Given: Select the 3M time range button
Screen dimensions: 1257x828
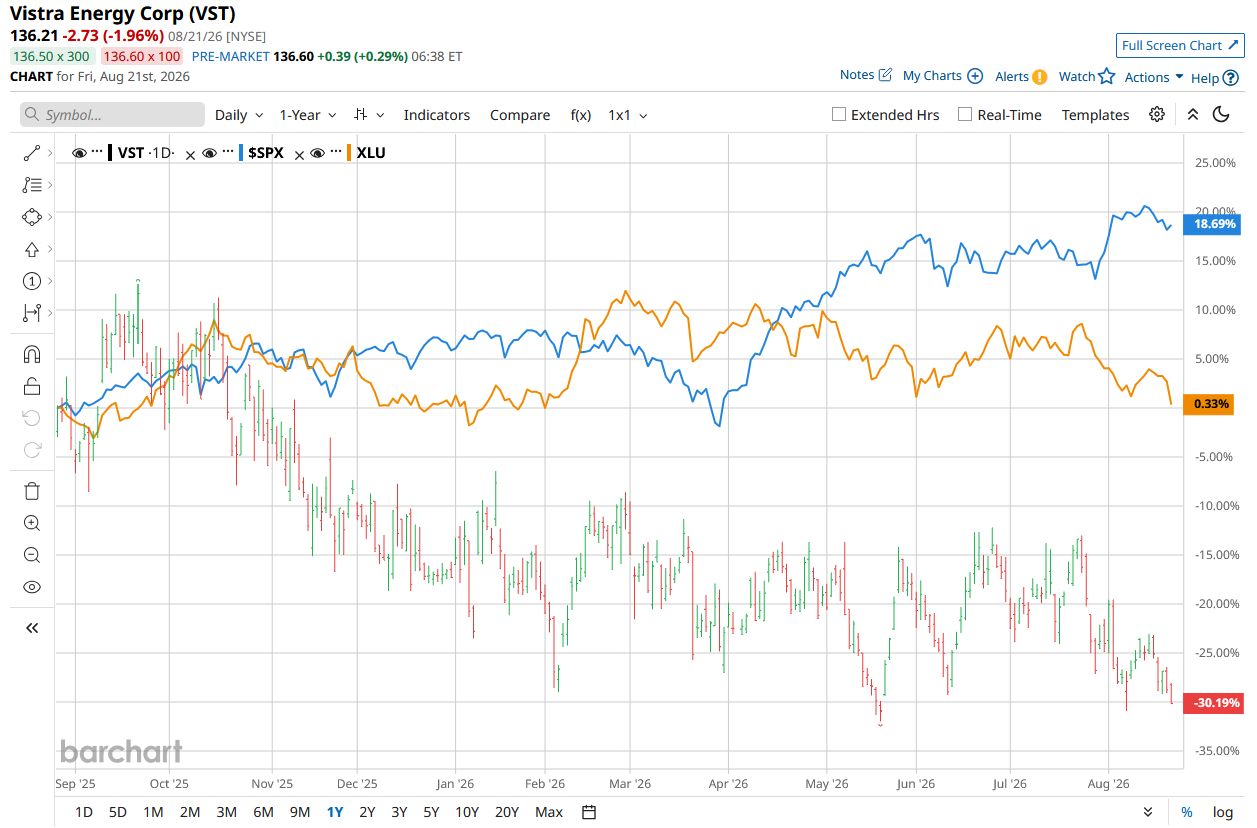Looking at the screenshot, I should tap(227, 812).
